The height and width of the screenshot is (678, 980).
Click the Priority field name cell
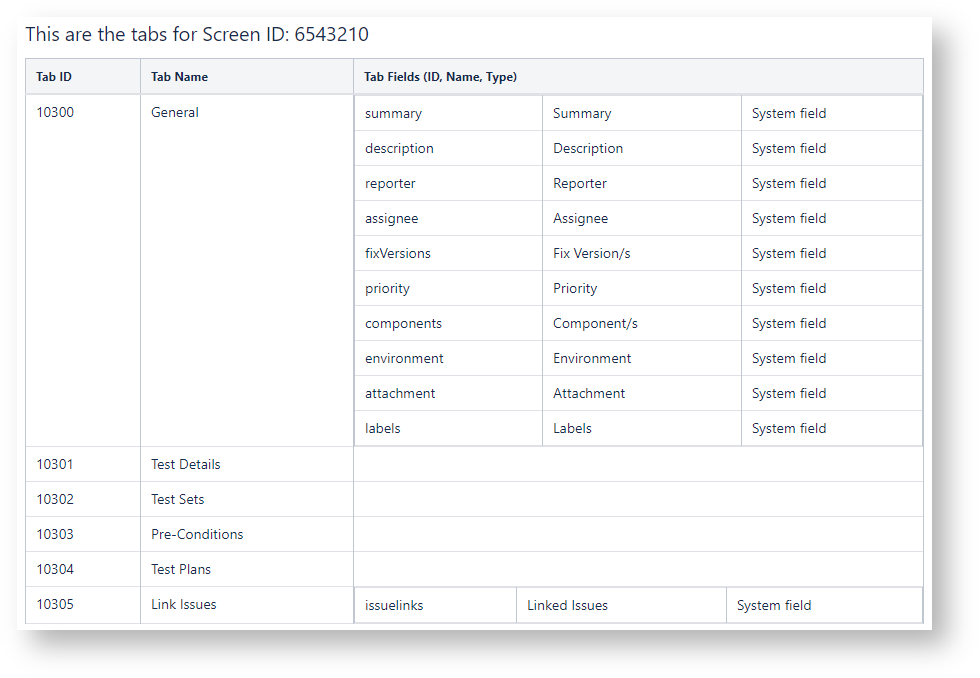coord(575,289)
